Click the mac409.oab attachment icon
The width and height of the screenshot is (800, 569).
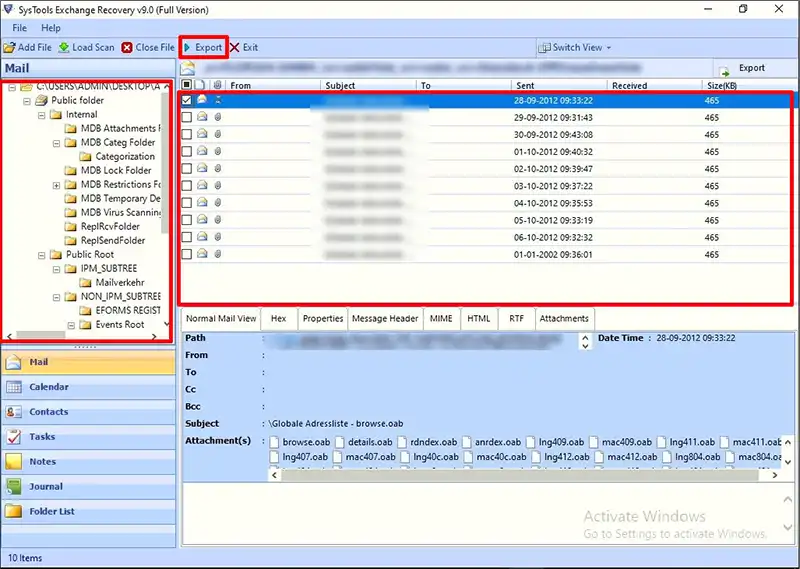click(x=594, y=442)
